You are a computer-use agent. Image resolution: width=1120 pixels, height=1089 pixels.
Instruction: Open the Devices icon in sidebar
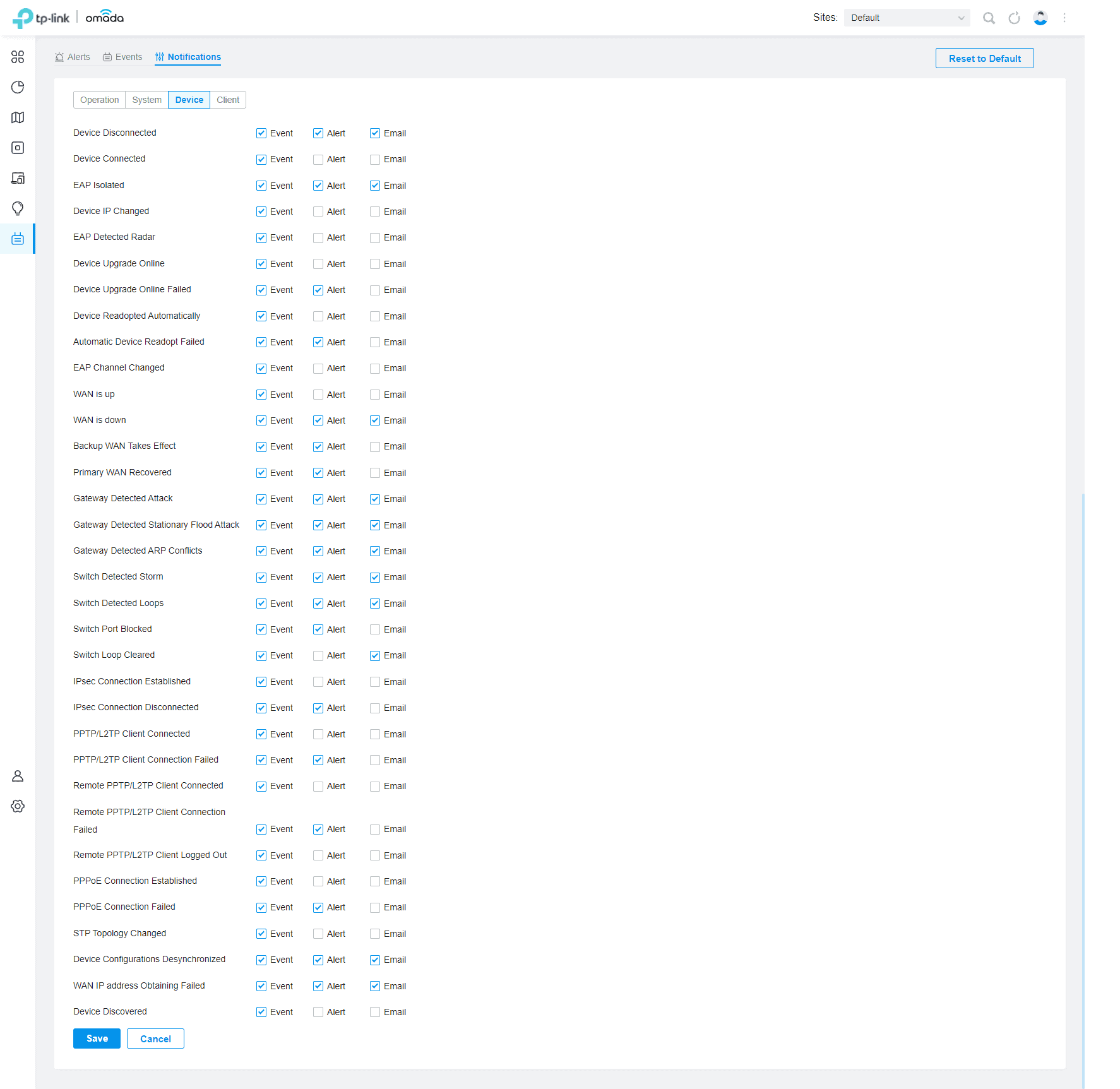click(x=18, y=148)
